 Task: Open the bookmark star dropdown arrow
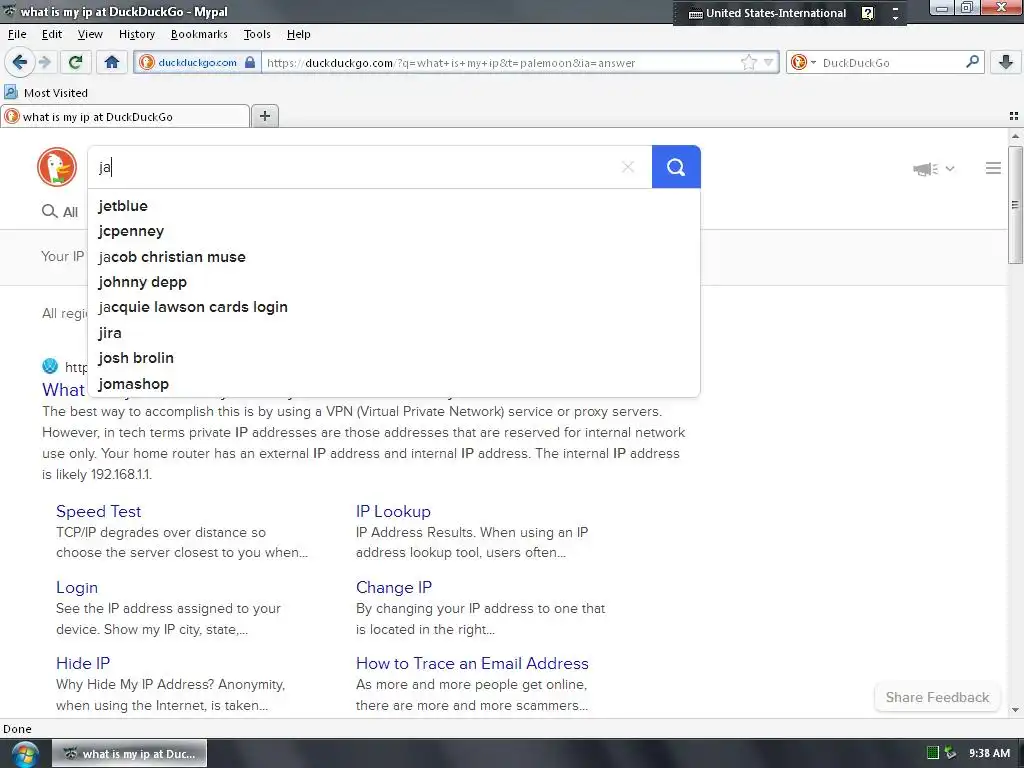pos(769,63)
